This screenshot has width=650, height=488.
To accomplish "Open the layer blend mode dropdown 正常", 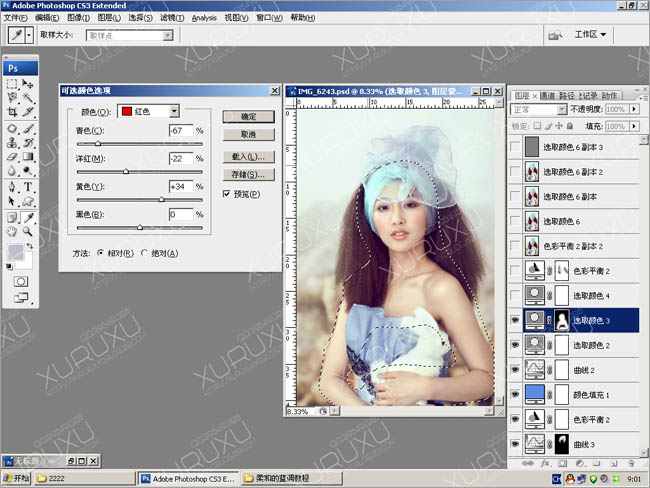I will pyautogui.click(x=539, y=109).
